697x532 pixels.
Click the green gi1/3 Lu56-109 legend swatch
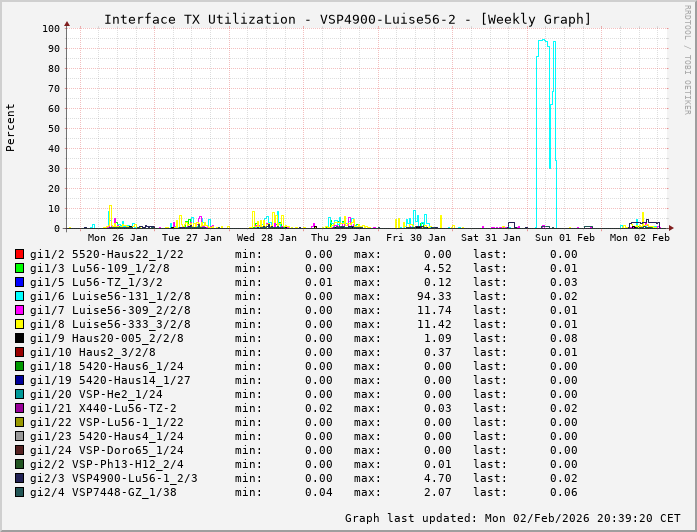pos(19,268)
